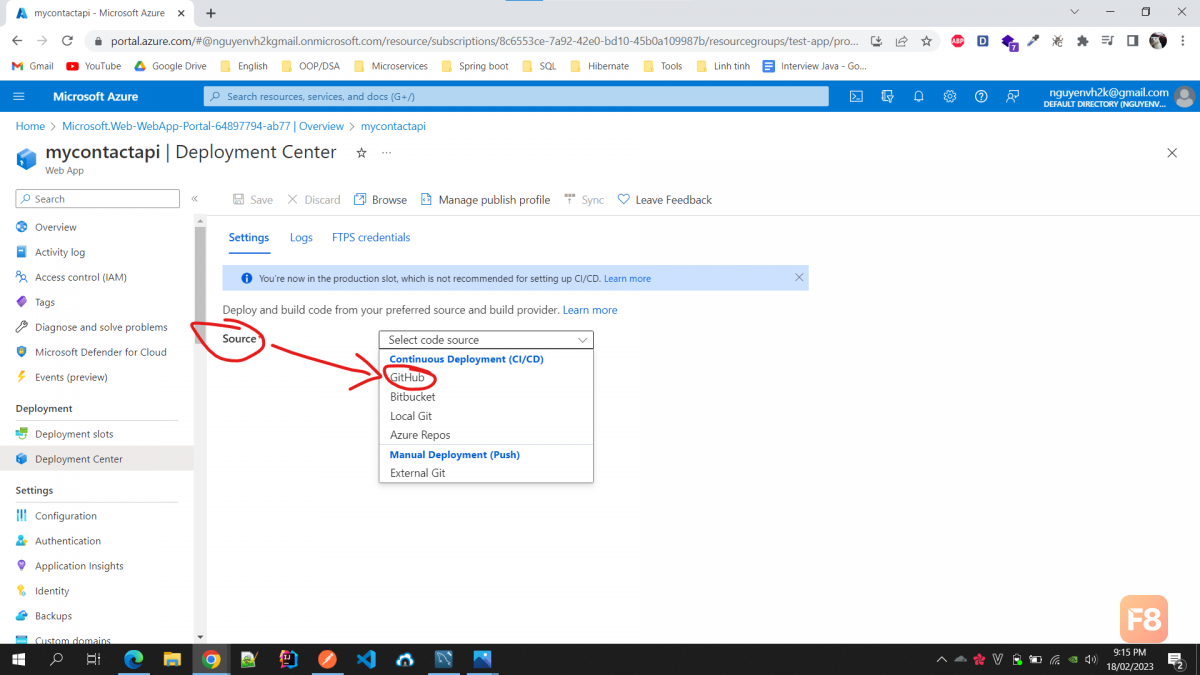Click the Save toolbar button
Viewport: 1200px width, 675px height.
252,200
